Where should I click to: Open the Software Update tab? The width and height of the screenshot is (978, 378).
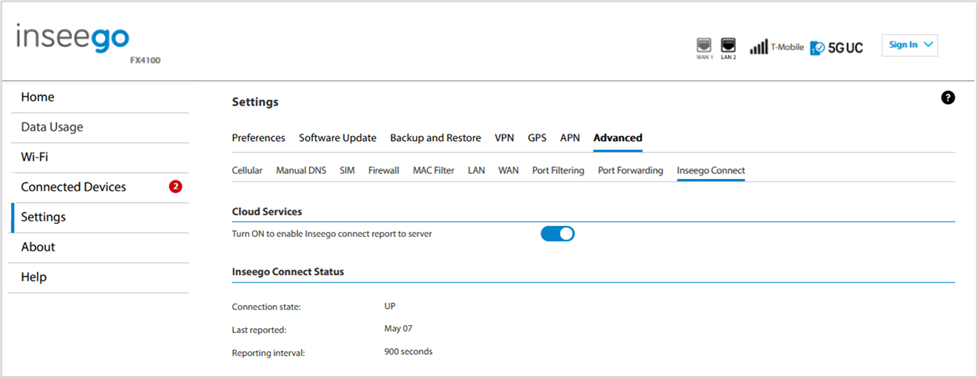pos(337,138)
